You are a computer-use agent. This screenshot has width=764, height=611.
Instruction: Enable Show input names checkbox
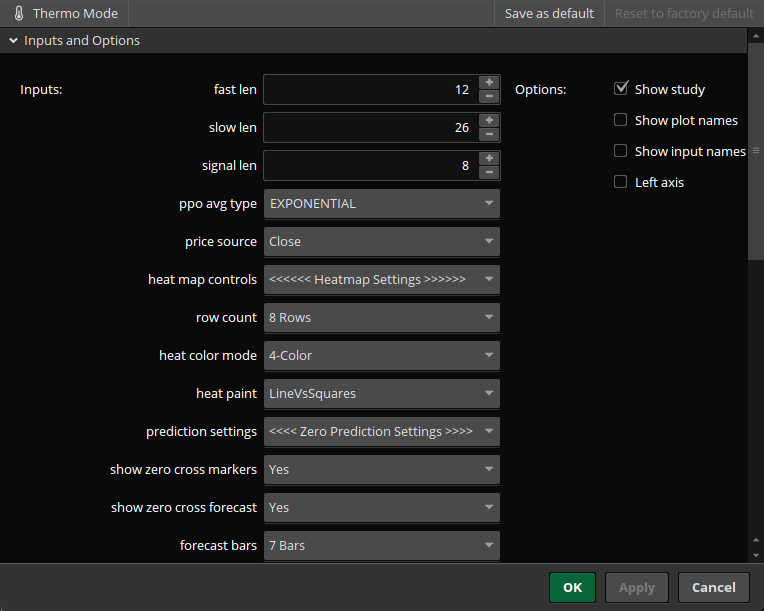[x=620, y=151]
